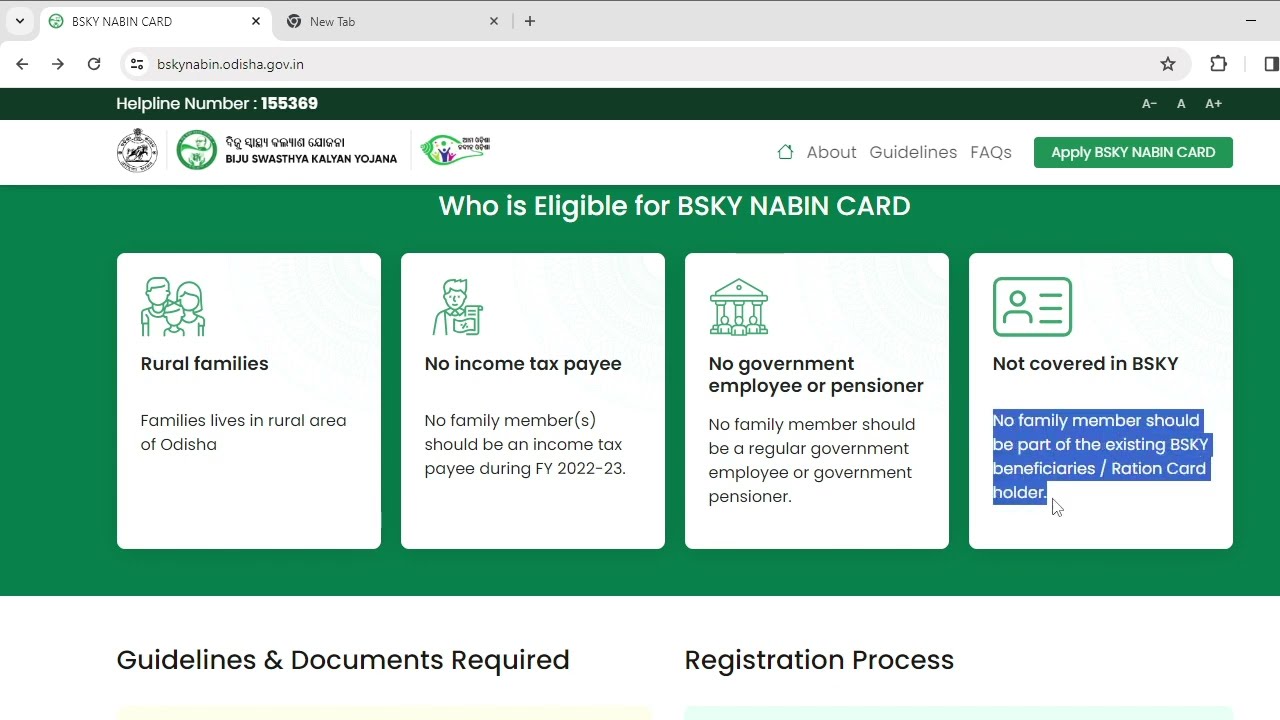
Task: Click the Odisha government emblem logo
Action: coord(137,151)
